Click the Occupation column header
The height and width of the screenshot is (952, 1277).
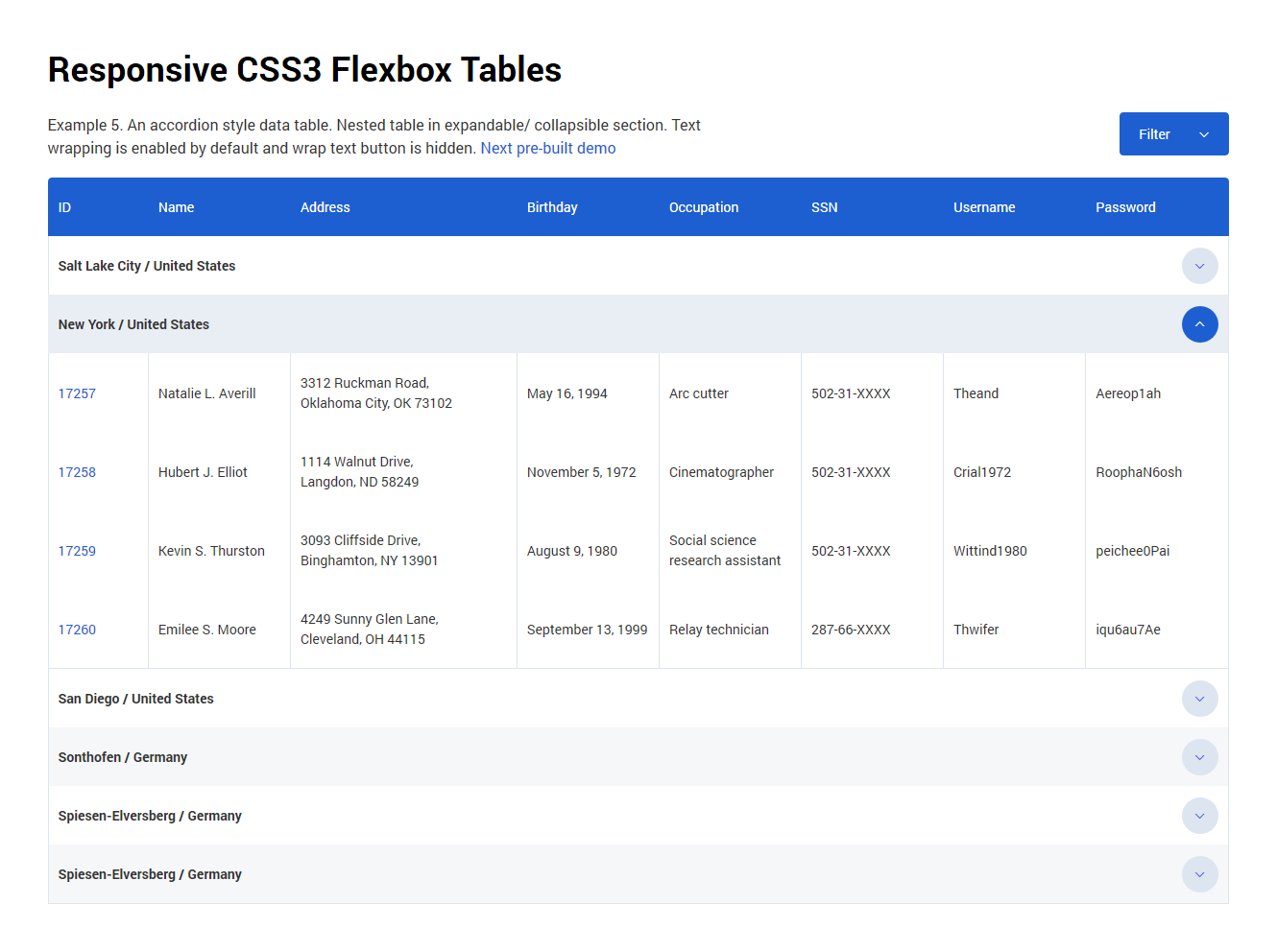tap(704, 207)
